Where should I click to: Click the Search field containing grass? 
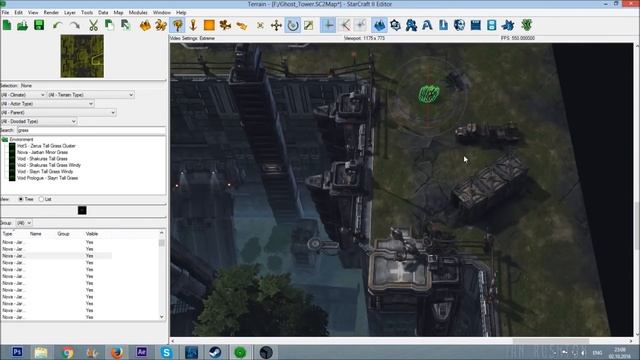(x=91, y=131)
